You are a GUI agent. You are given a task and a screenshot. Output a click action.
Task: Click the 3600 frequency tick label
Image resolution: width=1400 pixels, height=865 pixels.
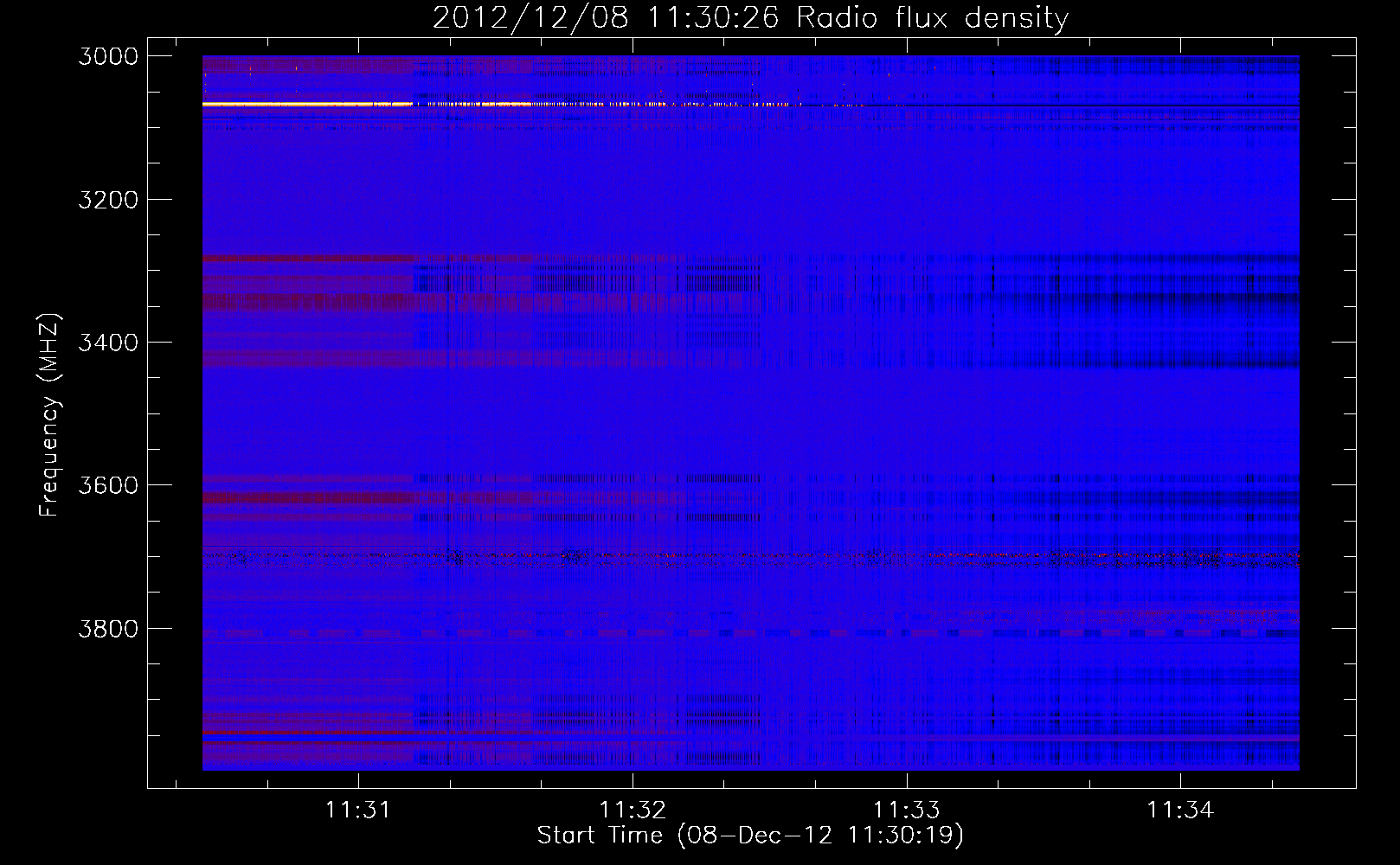pyautogui.click(x=108, y=485)
